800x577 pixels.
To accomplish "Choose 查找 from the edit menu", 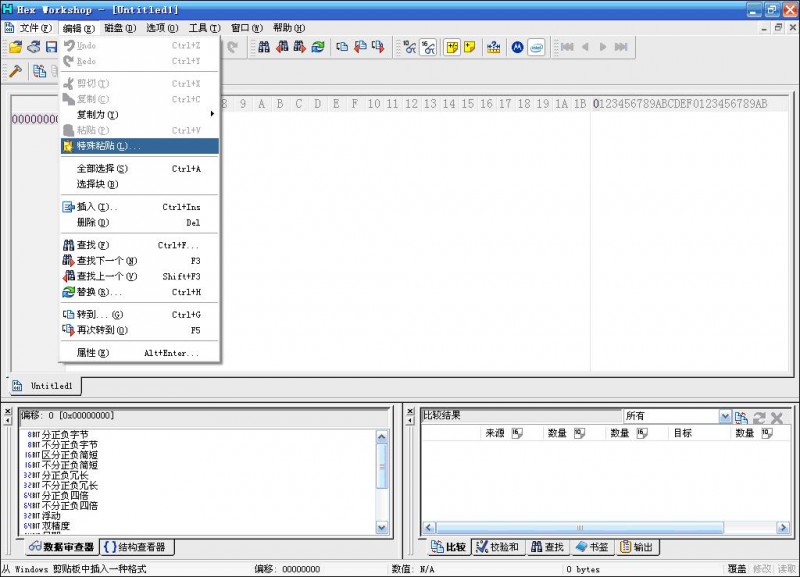I will pyautogui.click(x=139, y=245).
